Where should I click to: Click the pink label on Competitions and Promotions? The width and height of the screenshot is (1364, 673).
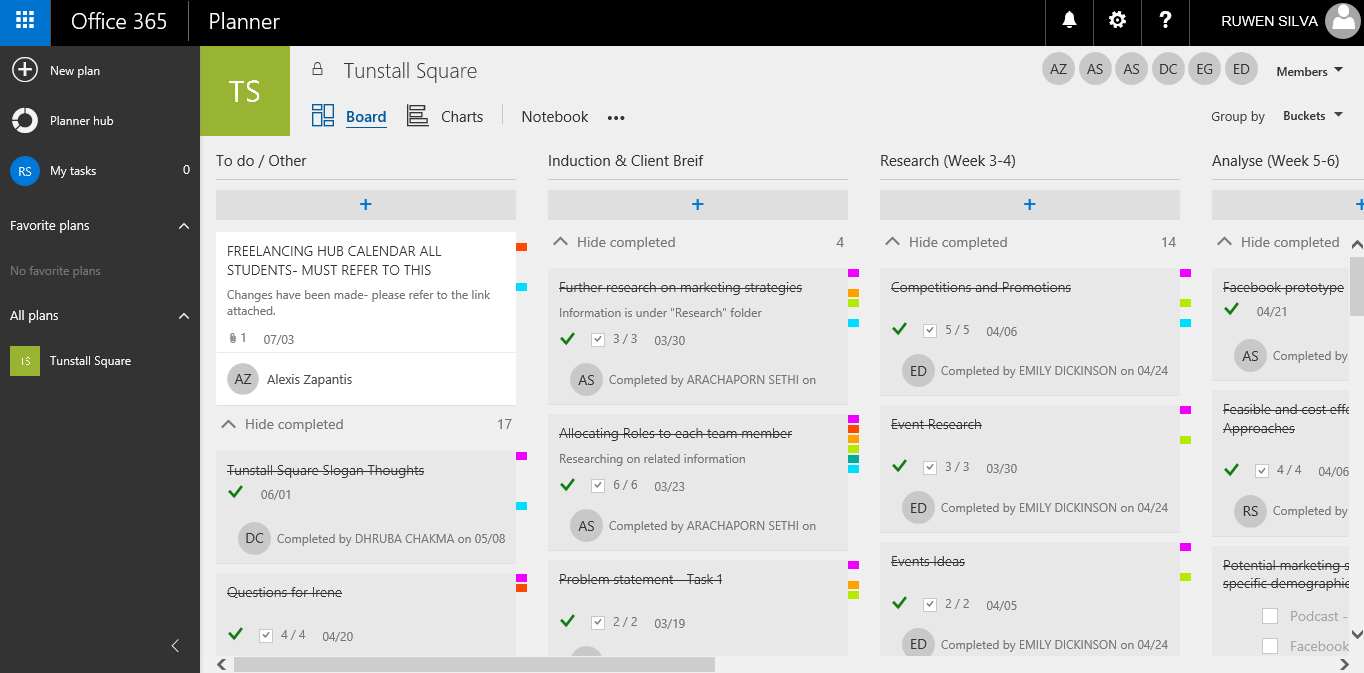tap(1185, 273)
